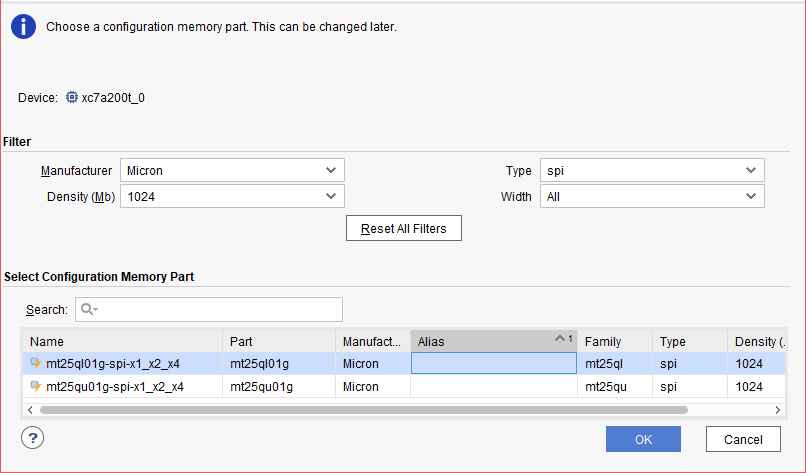The image size is (806, 473).
Task: Open the Type dropdown set to spi
Action: (x=652, y=171)
